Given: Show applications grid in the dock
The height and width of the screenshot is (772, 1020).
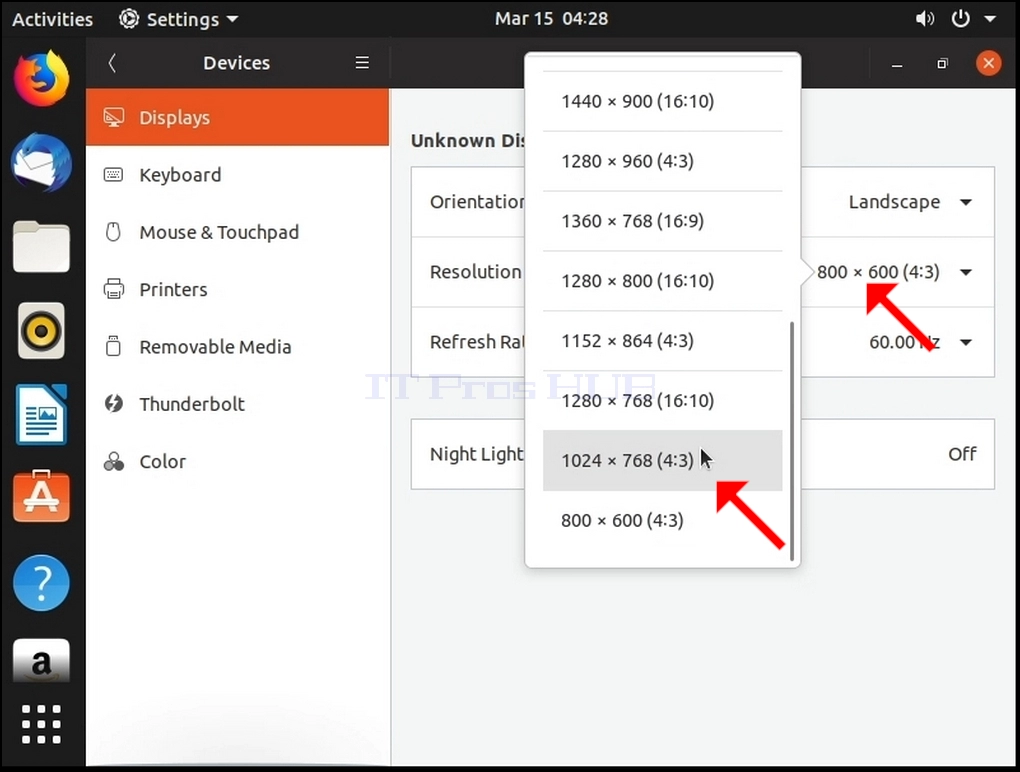Looking at the screenshot, I should tap(42, 724).
